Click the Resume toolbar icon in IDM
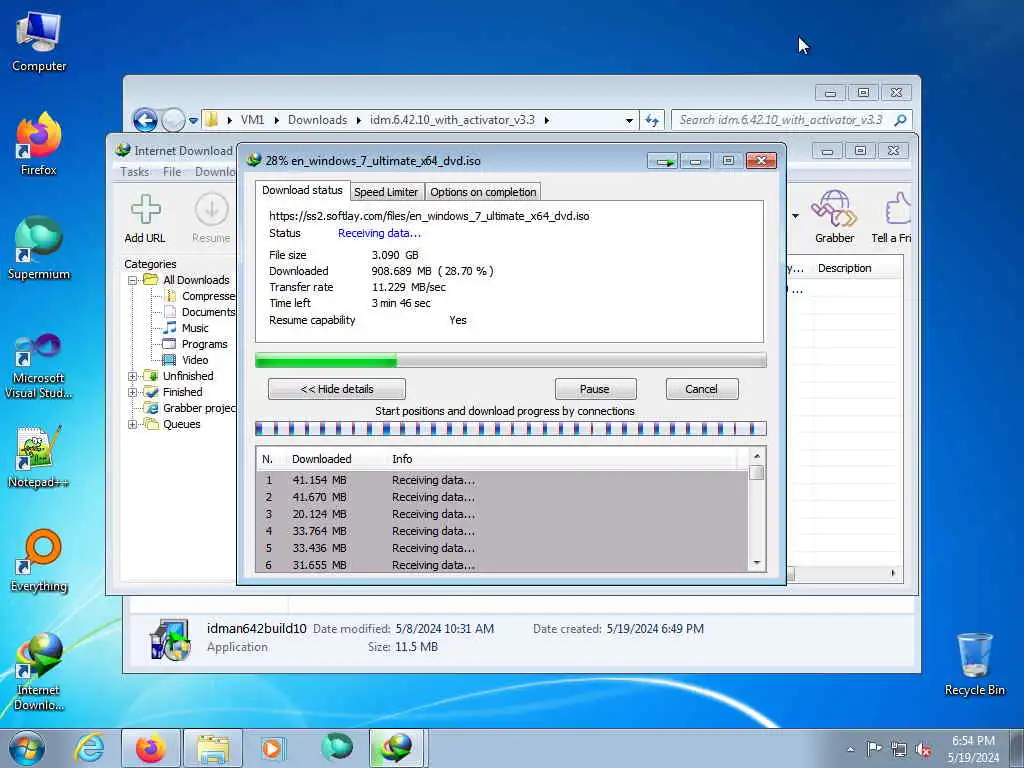The image size is (1024, 768). click(211, 219)
